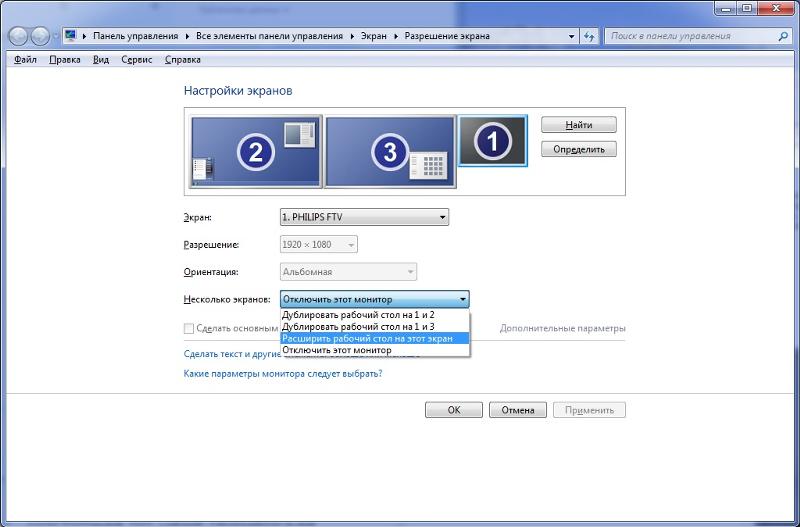Open the 'Правка' menu

(65, 60)
